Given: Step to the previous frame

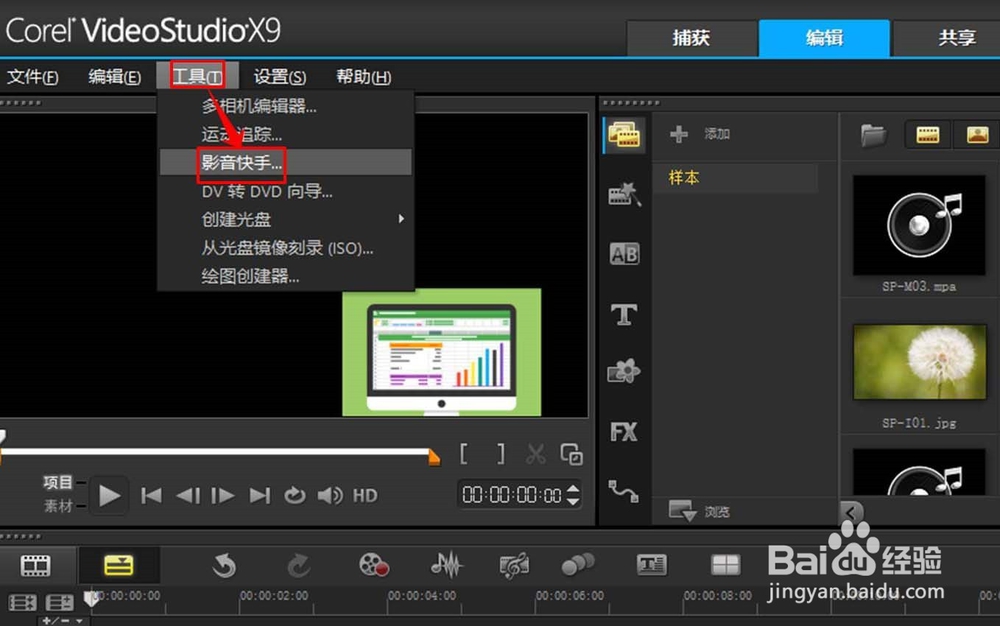Looking at the screenshot, I should [x=188, y=495].
